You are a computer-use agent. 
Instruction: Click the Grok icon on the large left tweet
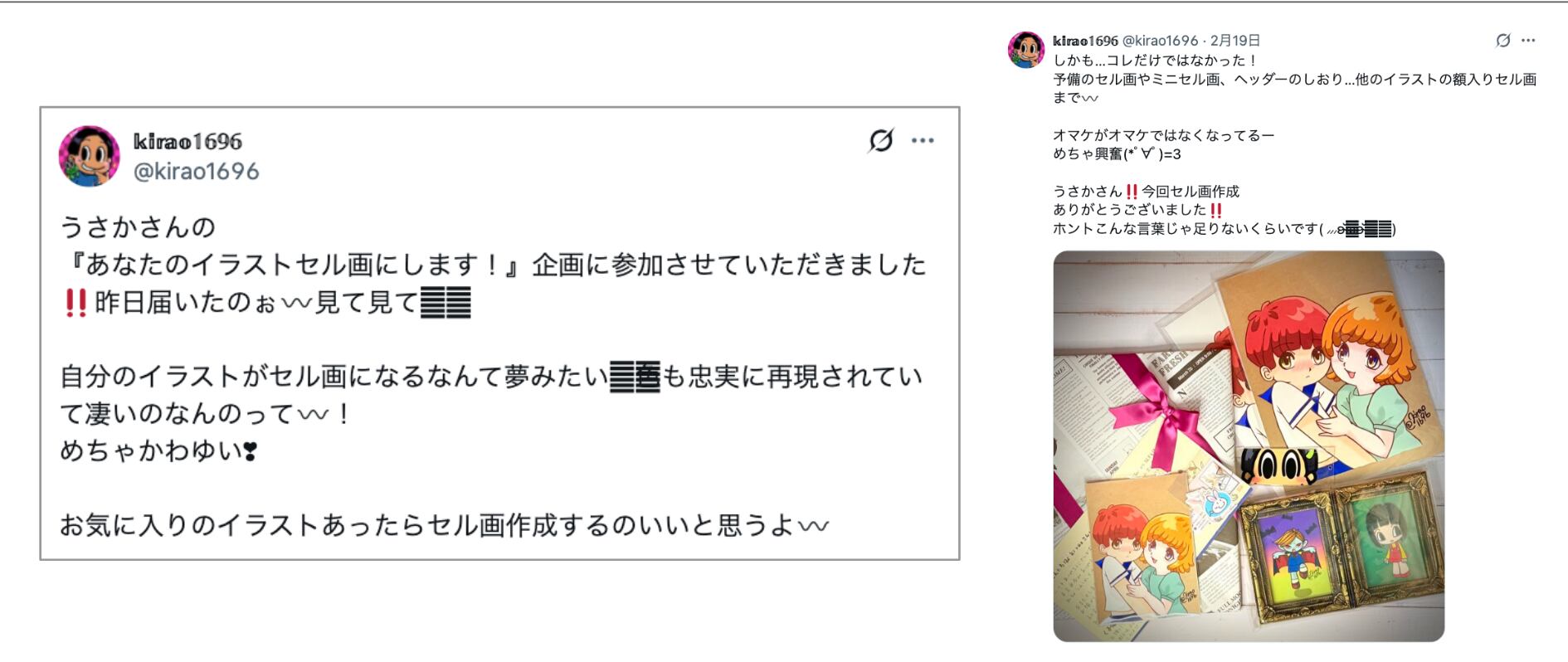click(881, 140)
